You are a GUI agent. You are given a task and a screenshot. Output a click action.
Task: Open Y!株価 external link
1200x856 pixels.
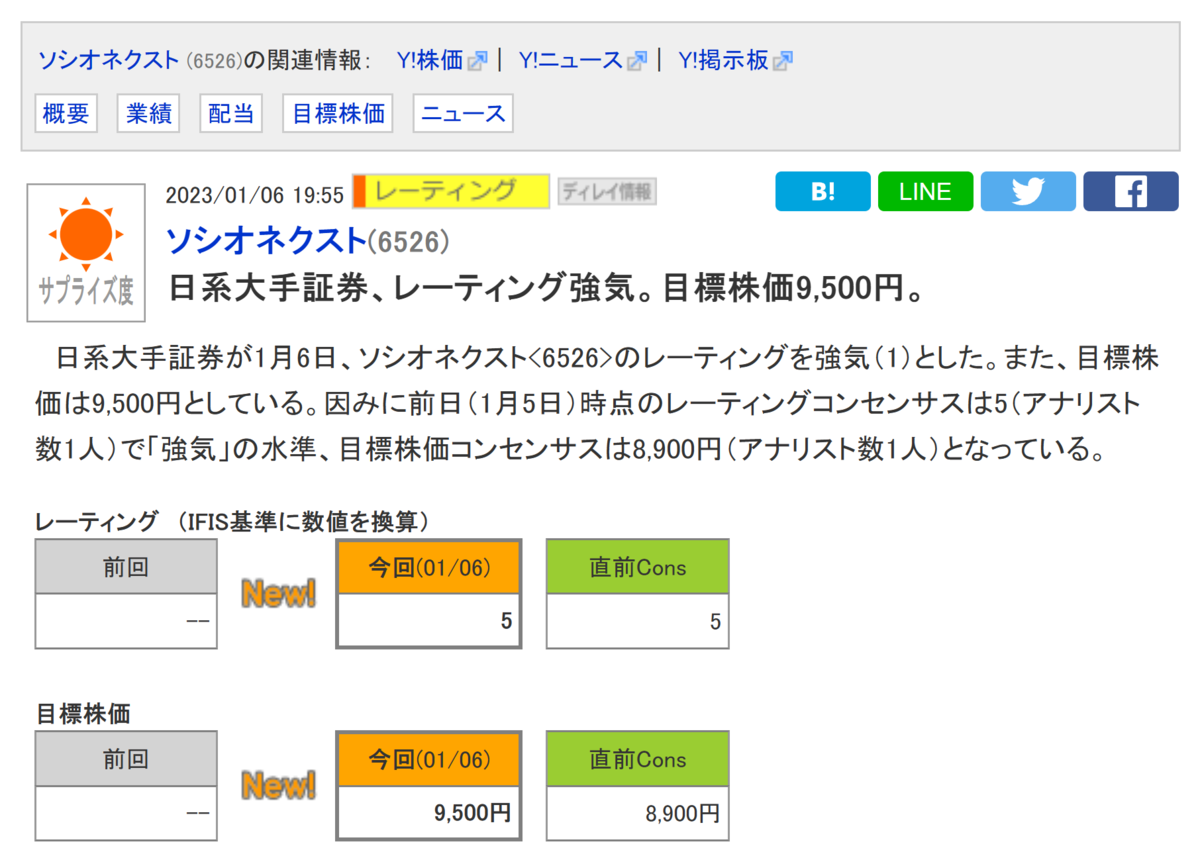coord(440,60)
